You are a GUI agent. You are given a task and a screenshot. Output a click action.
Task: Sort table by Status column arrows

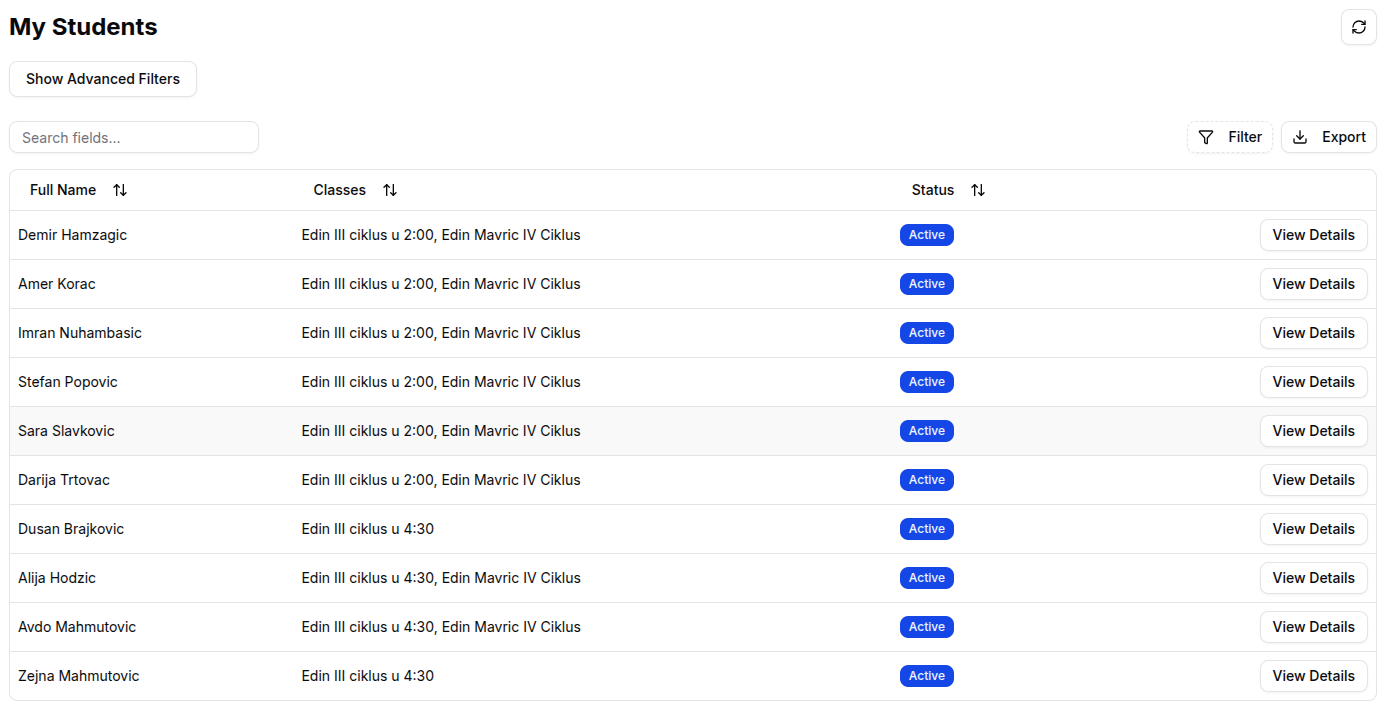978,190
